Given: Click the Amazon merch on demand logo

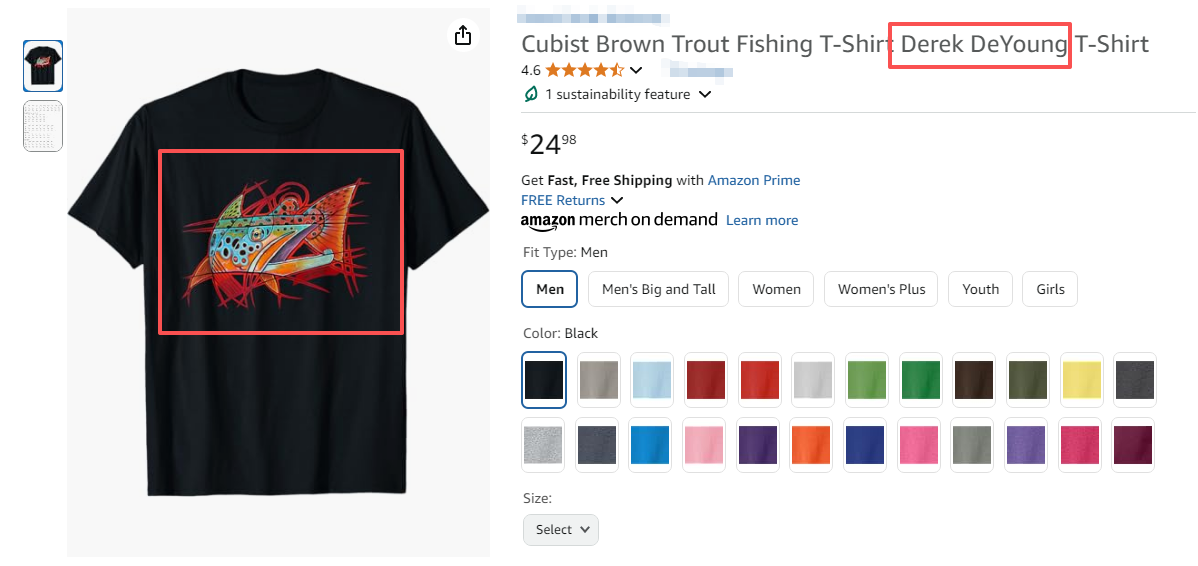Looking at the screenshot, I should pos(619,220).
